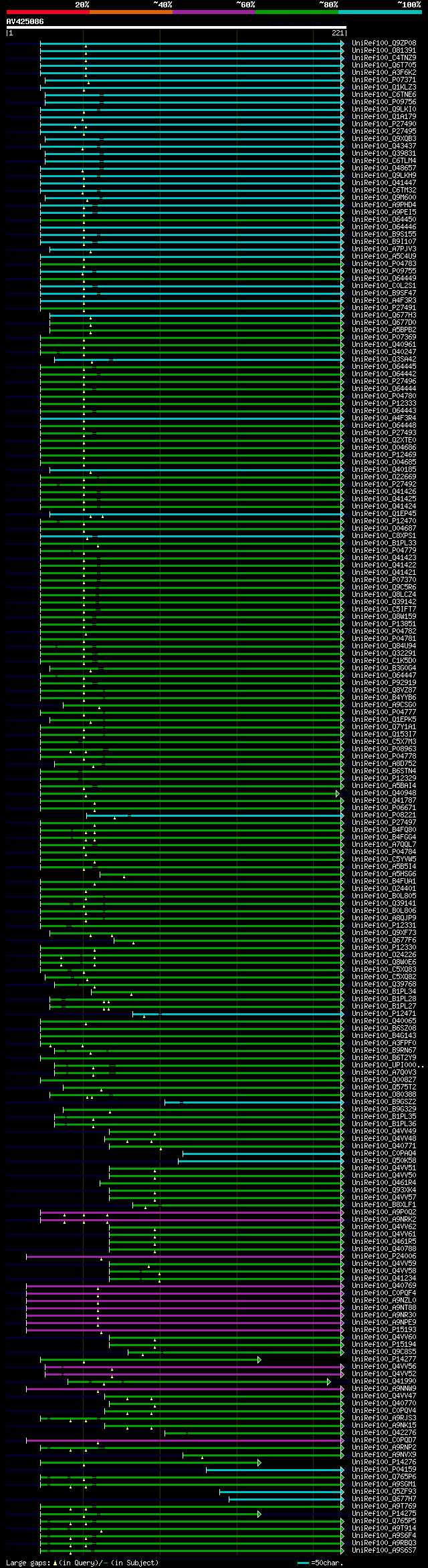Open hit UniRef100_C4TNZ9

[384, 57]
